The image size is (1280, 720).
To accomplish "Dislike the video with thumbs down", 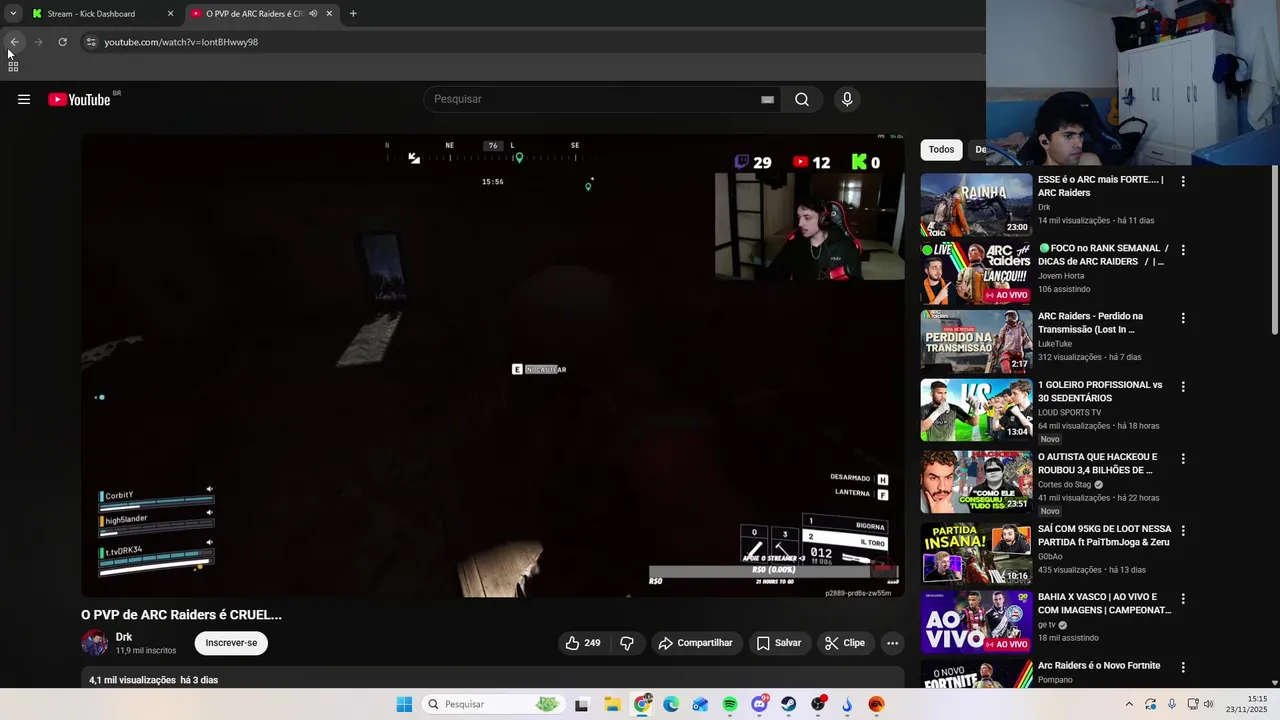I will click(x=627, y=643).
